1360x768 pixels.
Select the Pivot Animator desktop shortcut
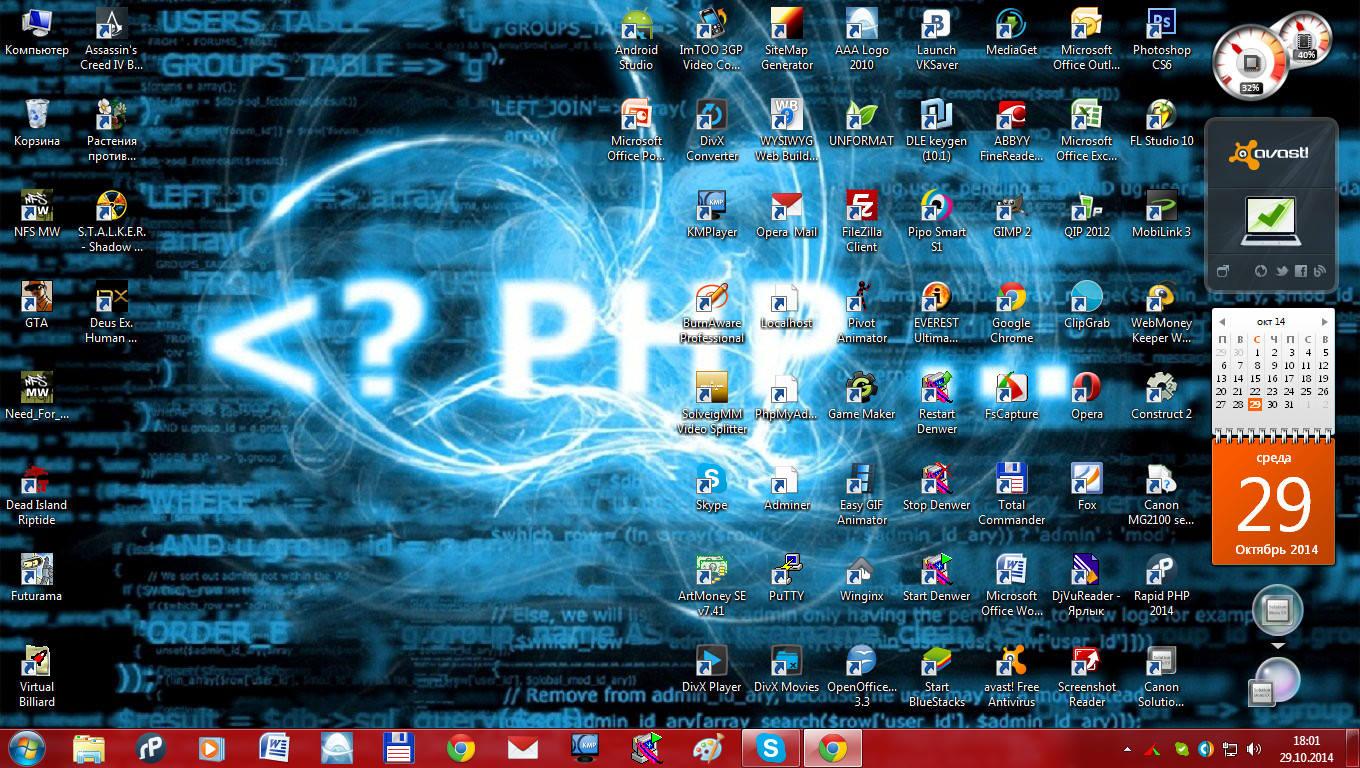861,313
